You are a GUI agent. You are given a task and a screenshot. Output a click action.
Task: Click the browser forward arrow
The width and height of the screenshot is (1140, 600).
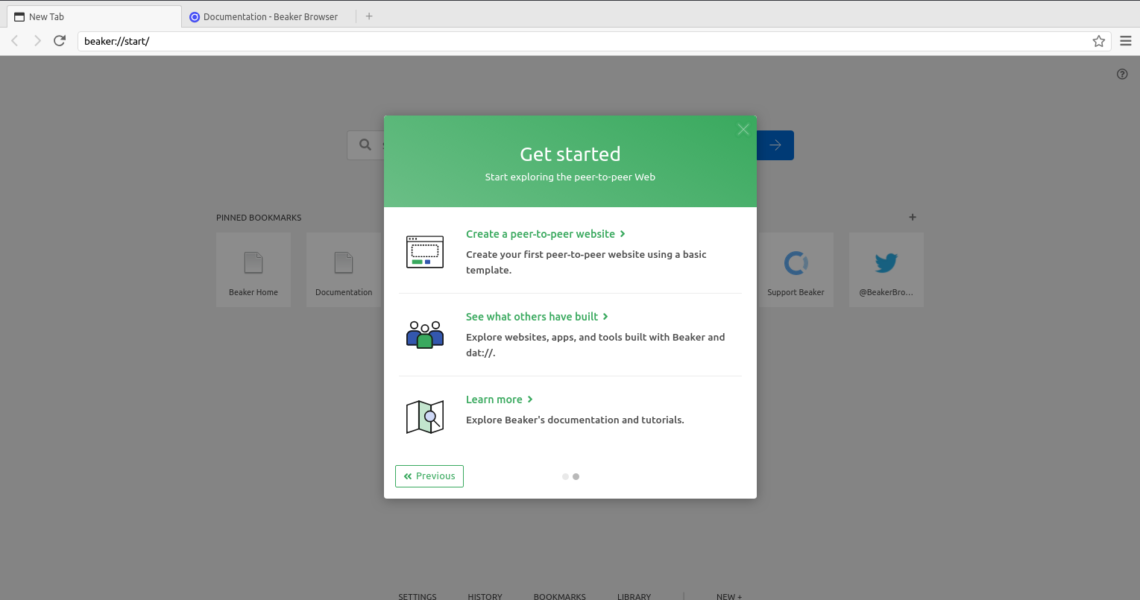pos(37,41)
